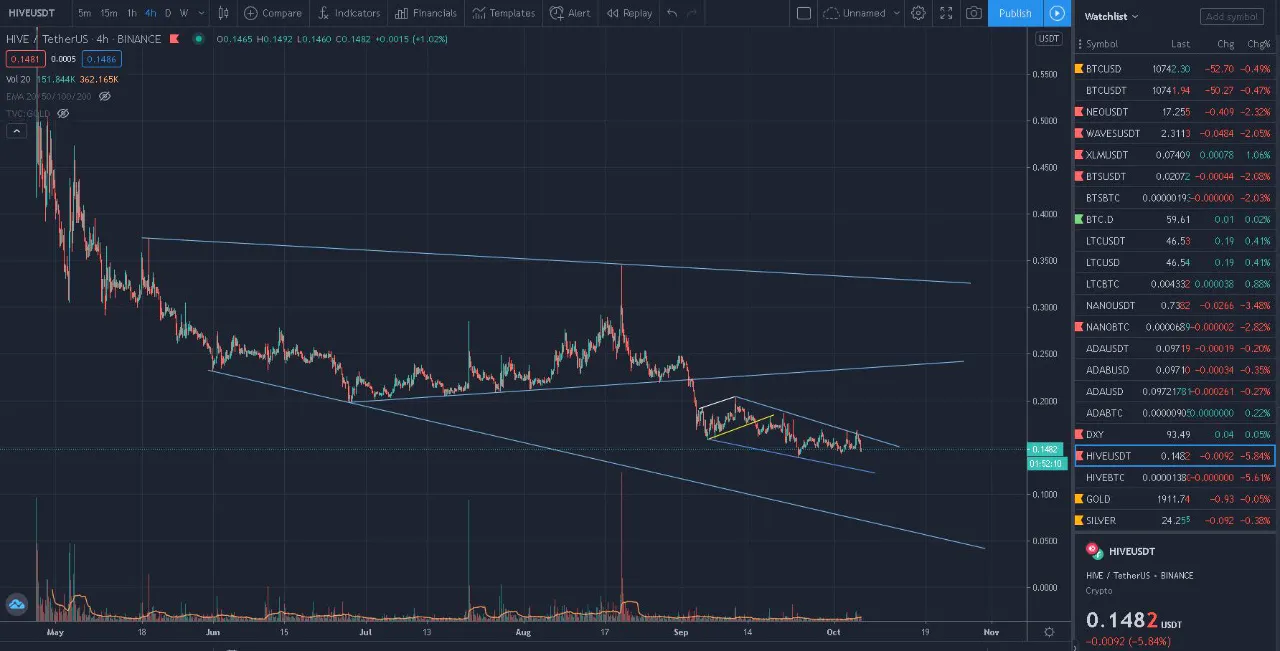Take a chart snapshot with camera icon
The width and height of the screenshot is (1280, 651).
point(974,13)
